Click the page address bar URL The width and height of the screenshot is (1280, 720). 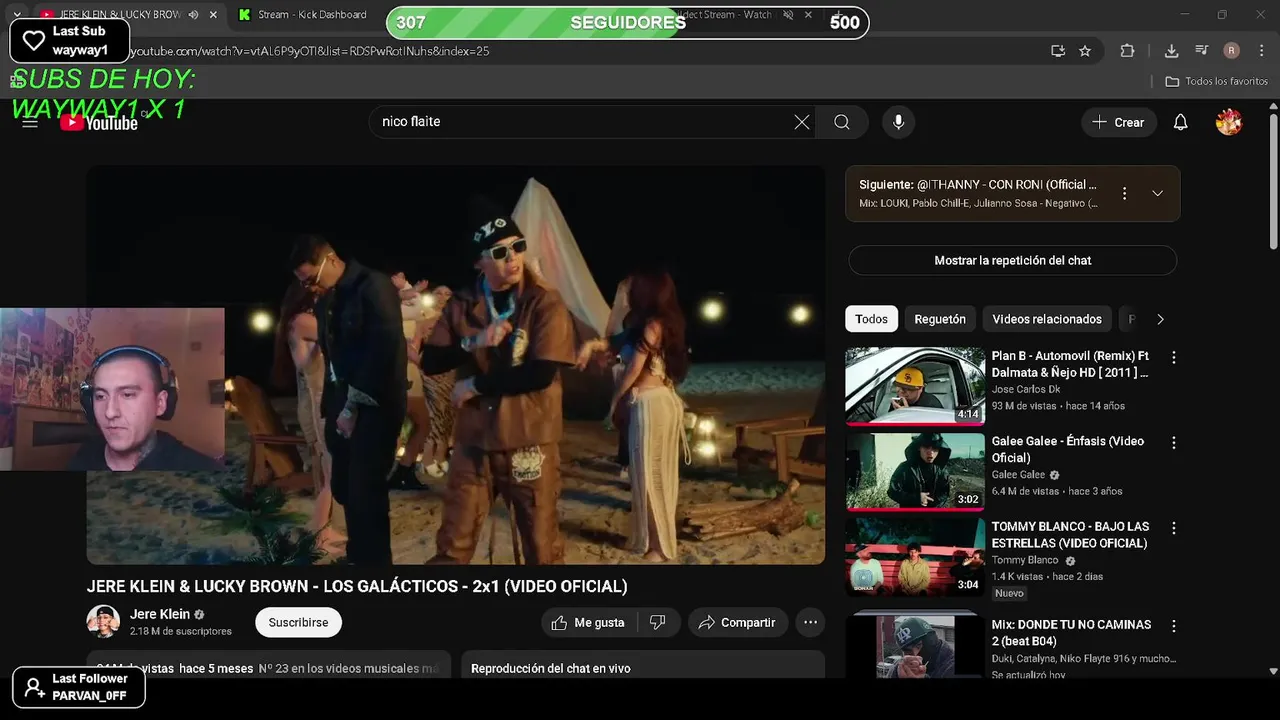coord(310,51)
